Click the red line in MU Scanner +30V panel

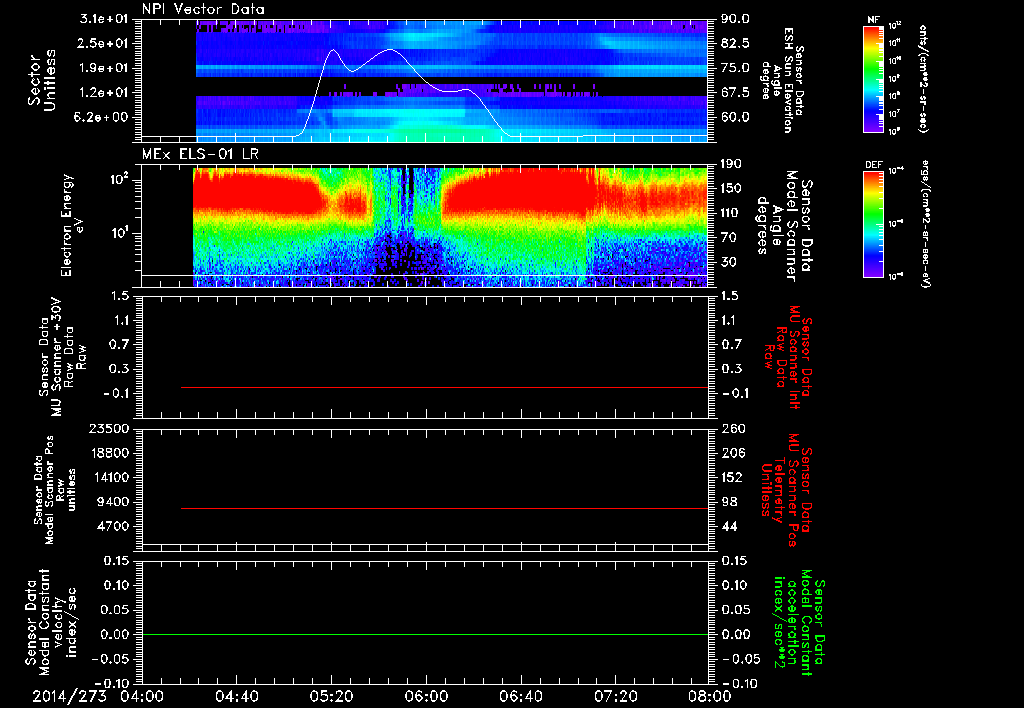point(444,387)
